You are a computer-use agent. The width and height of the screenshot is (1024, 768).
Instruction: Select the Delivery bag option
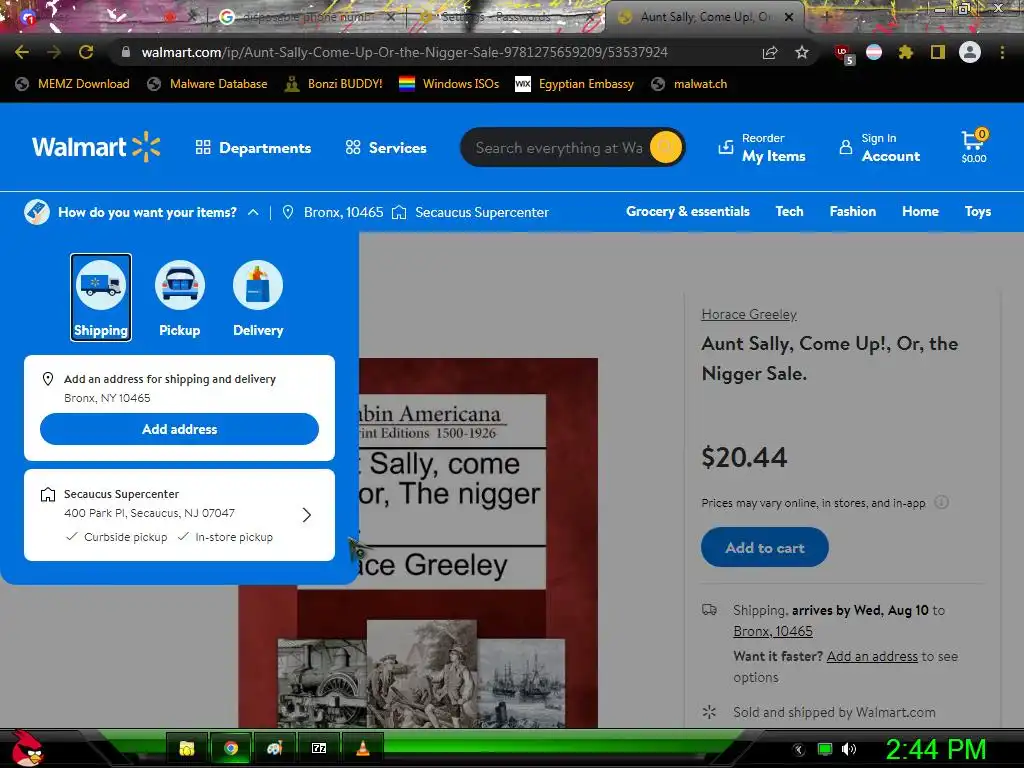258,297
